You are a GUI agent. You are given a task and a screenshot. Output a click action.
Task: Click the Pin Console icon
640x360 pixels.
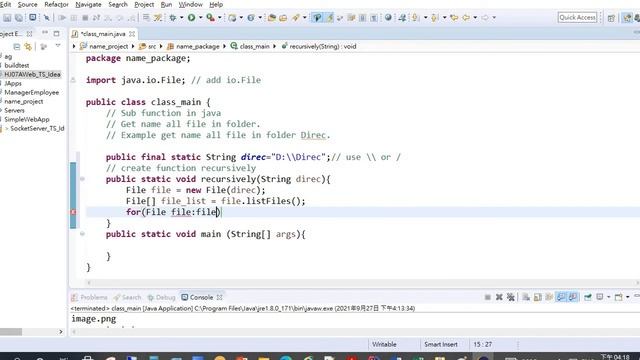click(588, 297)
